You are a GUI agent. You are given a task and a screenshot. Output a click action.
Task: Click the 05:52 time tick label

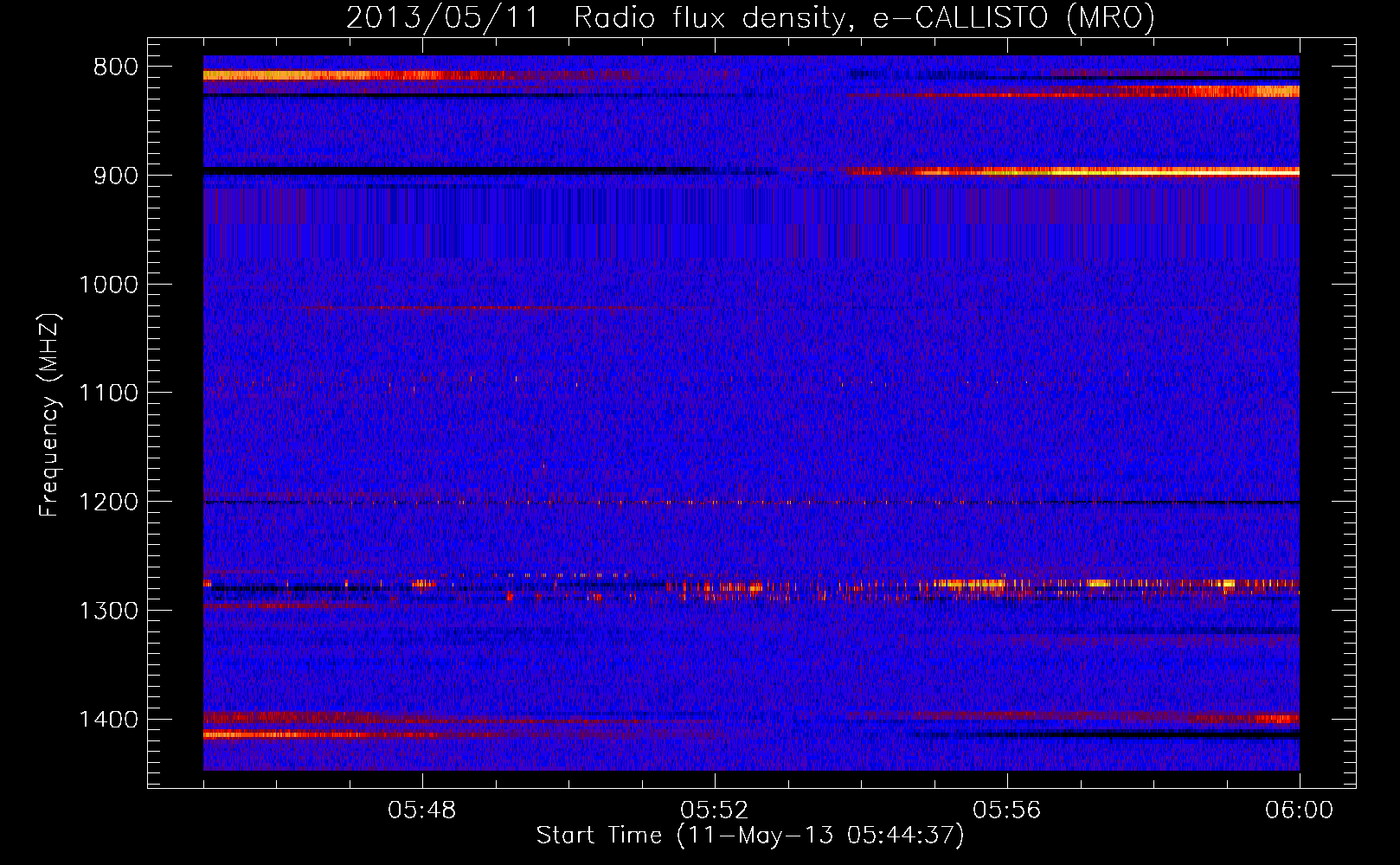(715, 811)
